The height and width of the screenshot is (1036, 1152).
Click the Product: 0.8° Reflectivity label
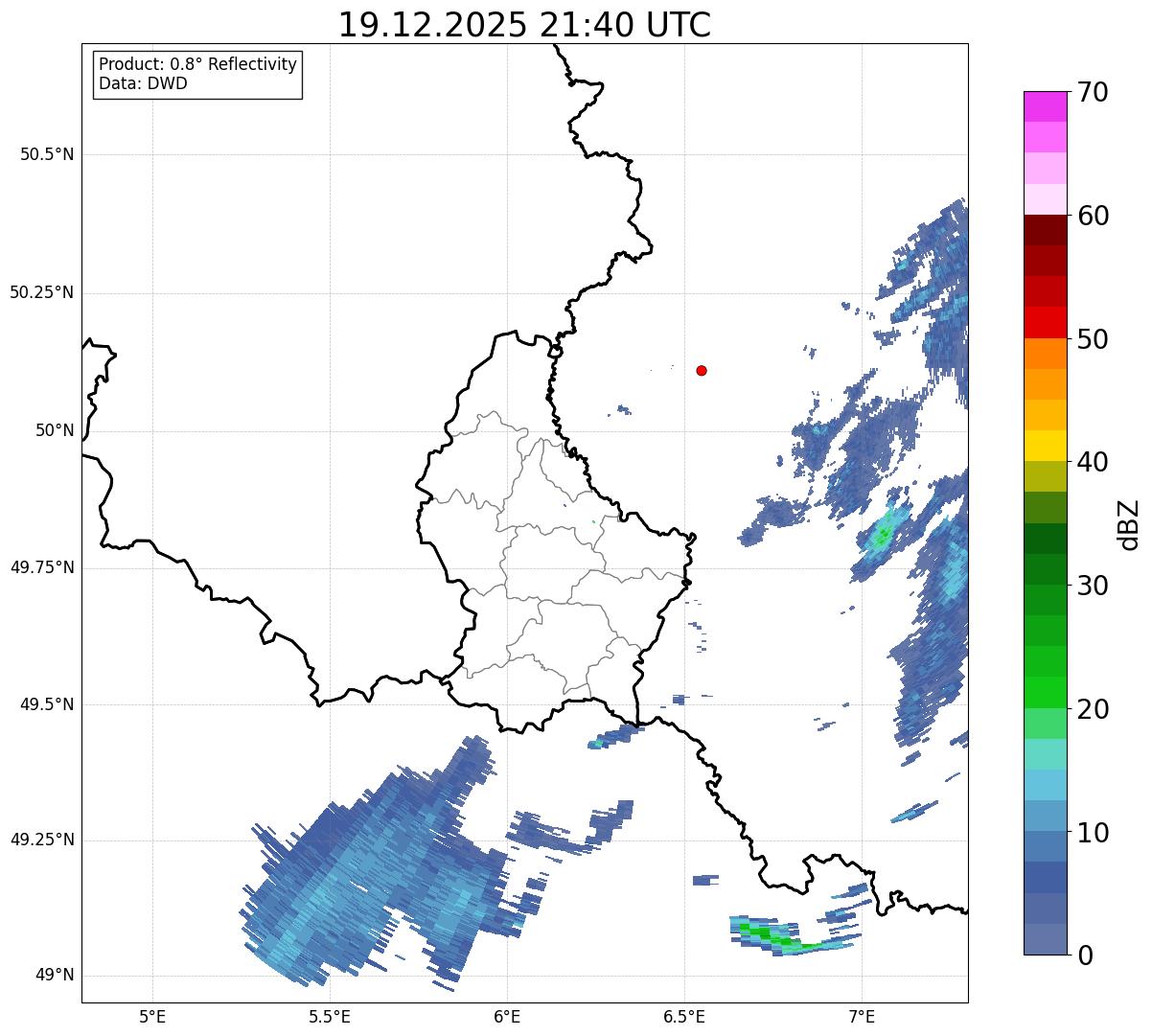point(198,64)
